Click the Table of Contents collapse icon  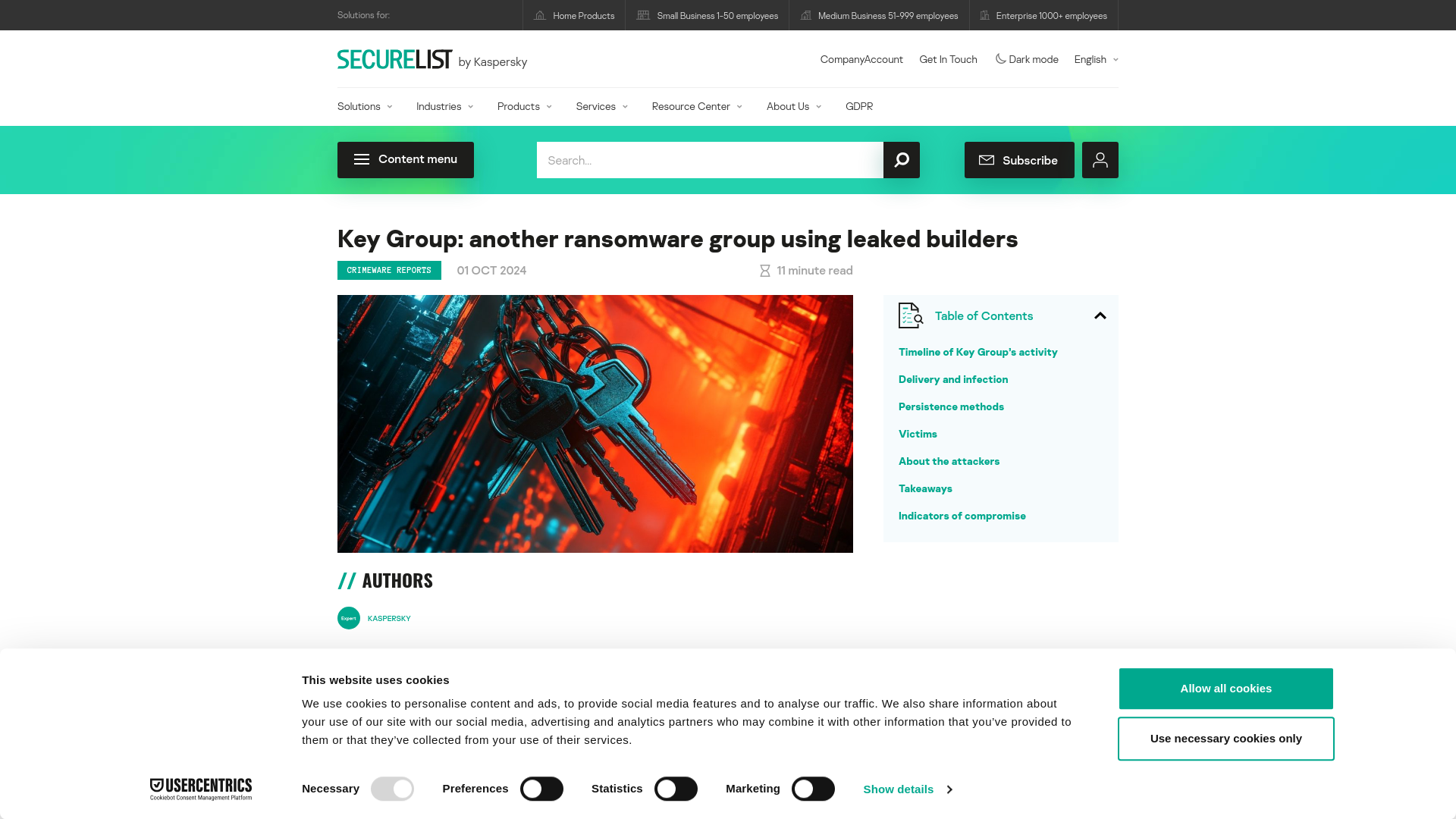click(1099, 315)
